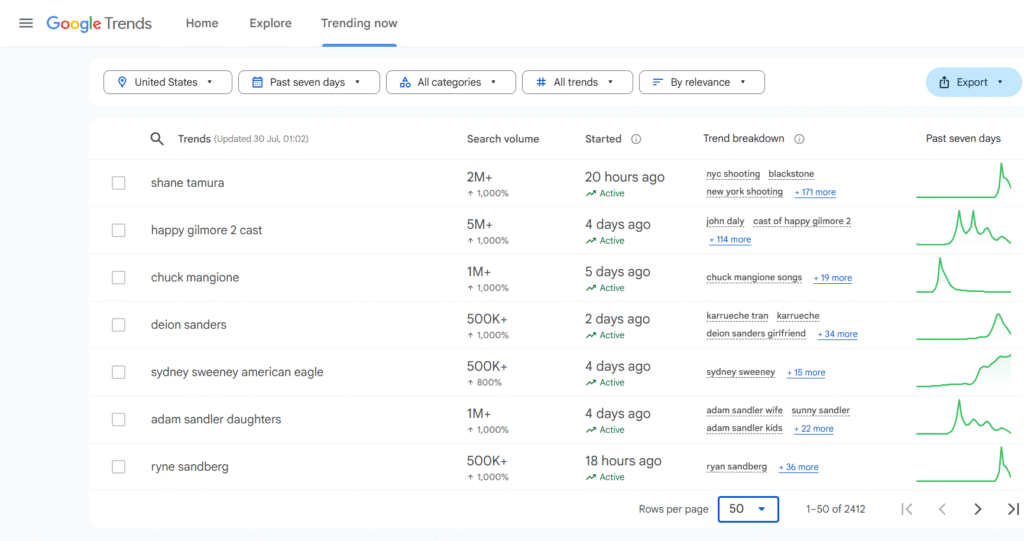Viewport: 1024px width, 541px height.
Task: Open the new york shooting related query
Action: 744,191
